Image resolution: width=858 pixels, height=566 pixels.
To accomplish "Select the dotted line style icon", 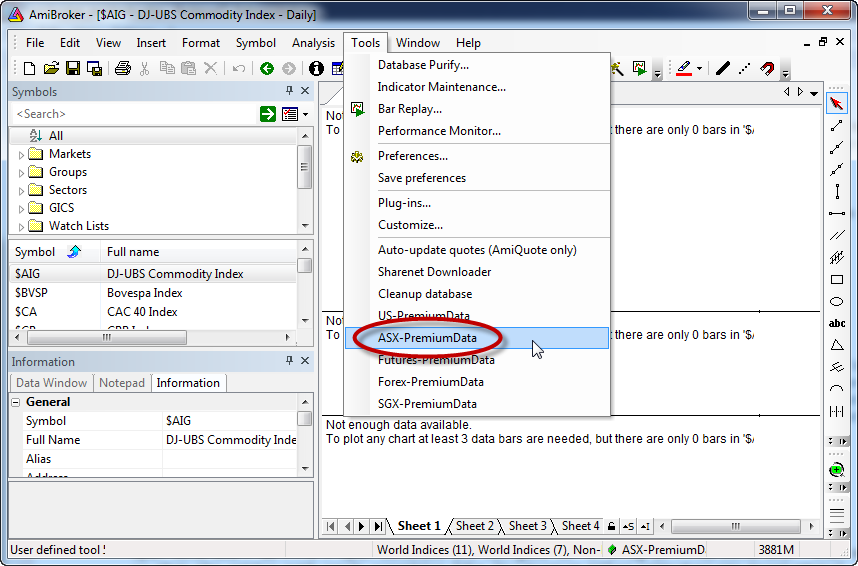I will click(x=744, y=68).
